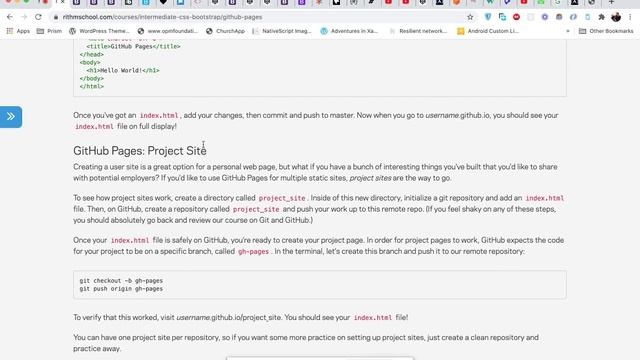Open the Android Custom Li... bookmark
Image resolution: width=640 pixels, height=360 pixels.
[x=488, y=31]
